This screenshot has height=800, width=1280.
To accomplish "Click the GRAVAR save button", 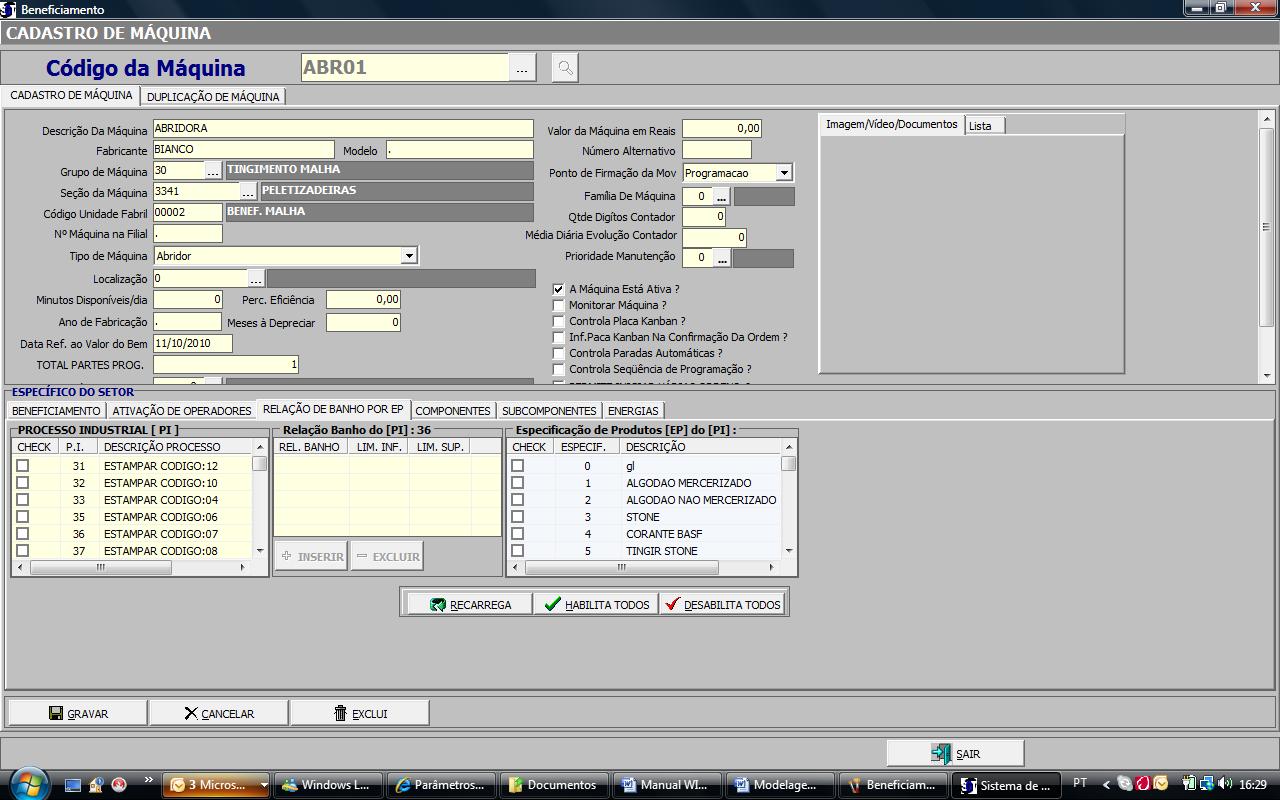I will pos(78,713).
